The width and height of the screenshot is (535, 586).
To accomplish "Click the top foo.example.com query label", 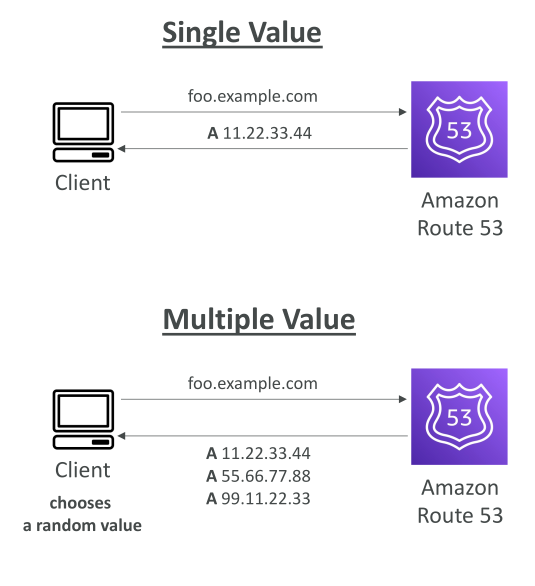I will tap(253, 96).
